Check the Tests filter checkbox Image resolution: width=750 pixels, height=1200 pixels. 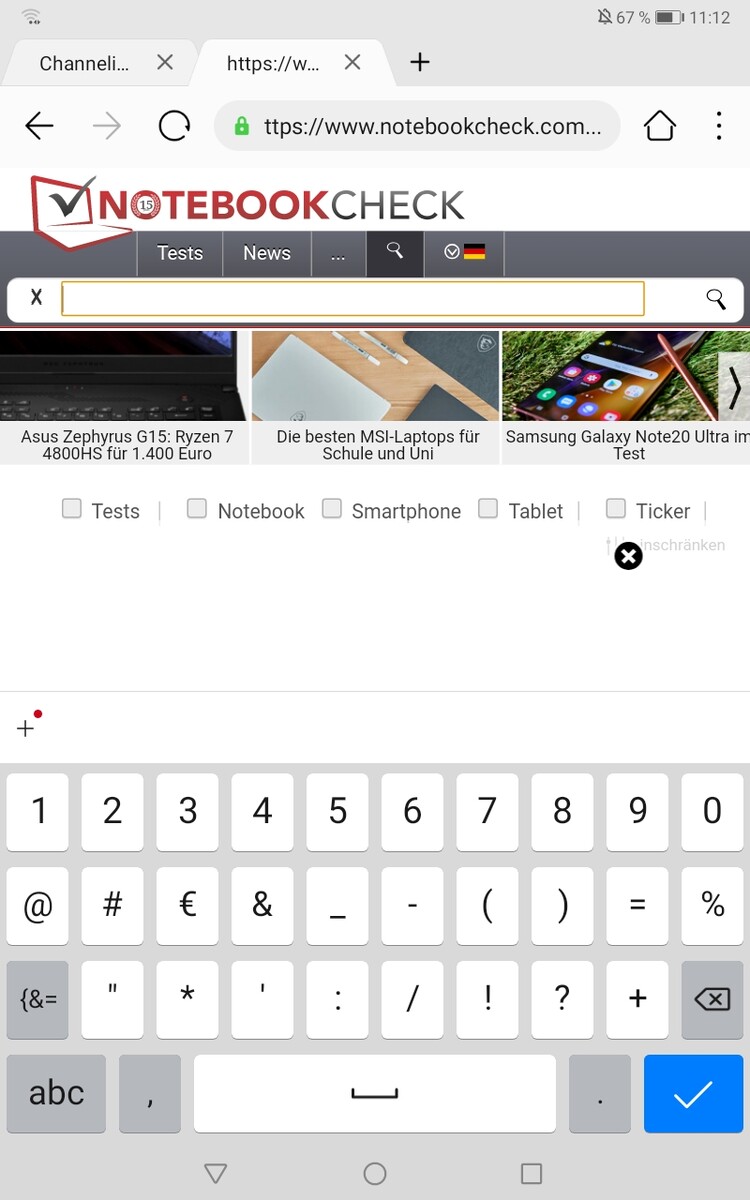click(x=72, y=509)
